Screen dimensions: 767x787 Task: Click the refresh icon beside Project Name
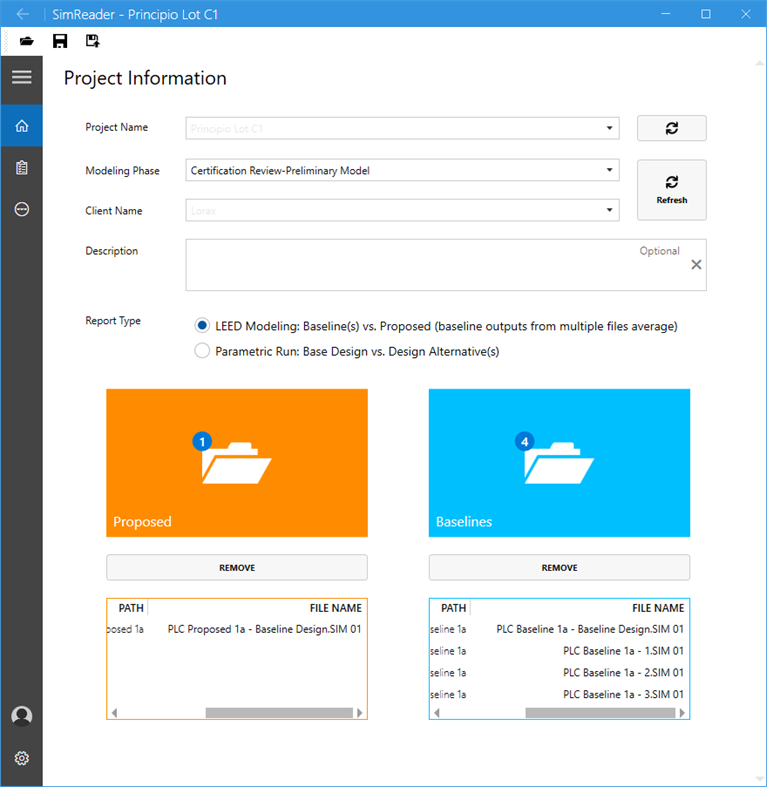pyautogui.click(x=672, y=128)
